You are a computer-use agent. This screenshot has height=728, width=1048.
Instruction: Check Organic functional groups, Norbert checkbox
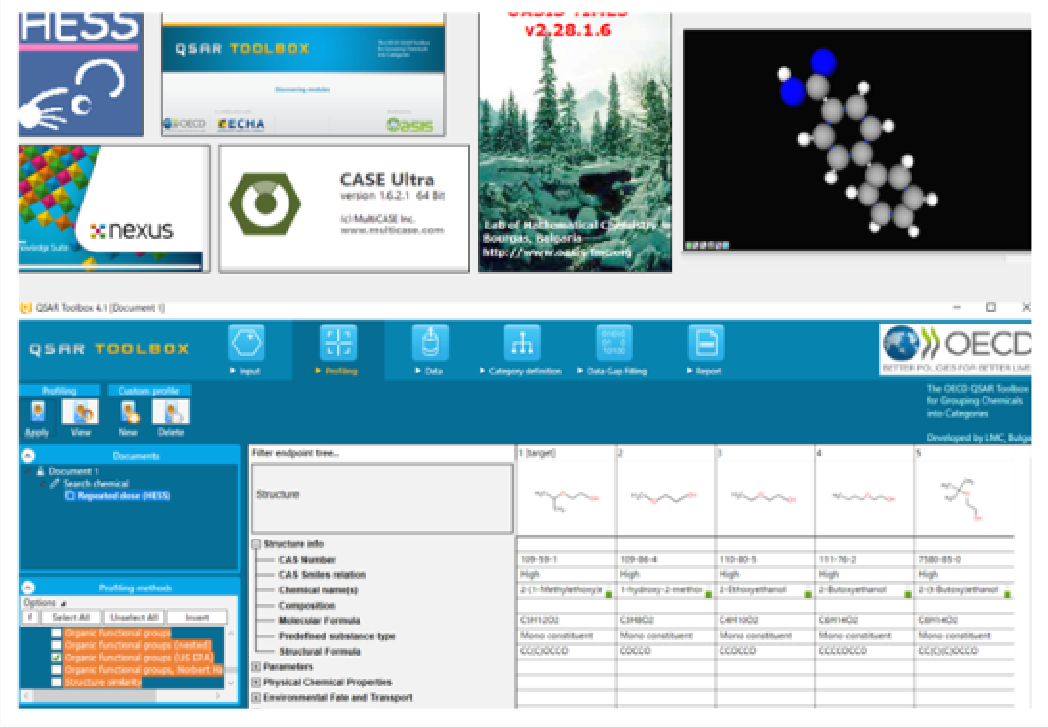(x=57, y=670)
